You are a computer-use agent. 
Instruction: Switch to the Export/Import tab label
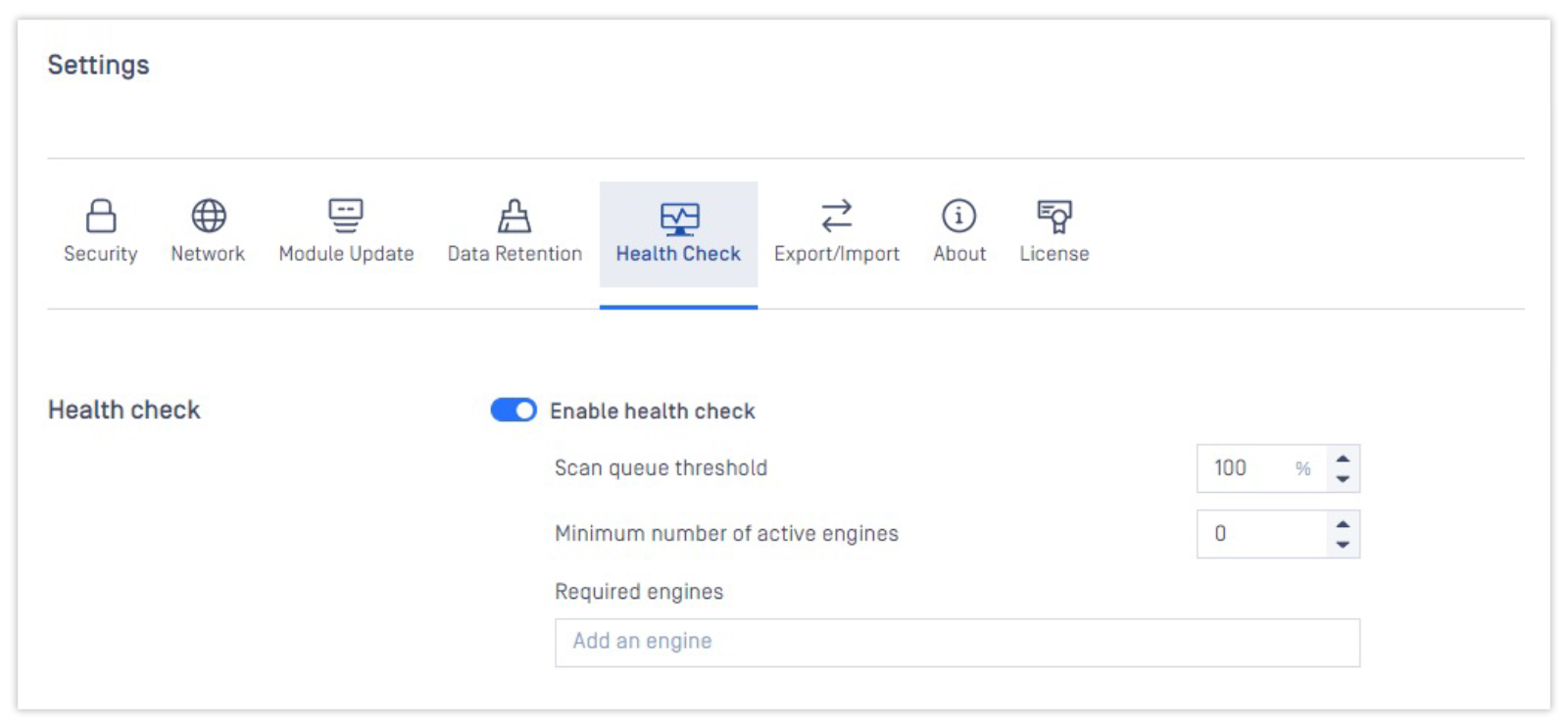coord(837,254)
